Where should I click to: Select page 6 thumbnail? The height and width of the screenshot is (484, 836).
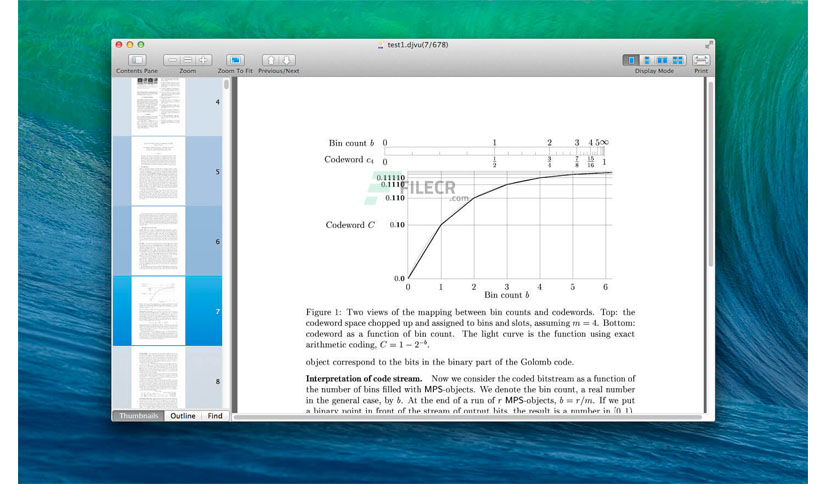pos(158,241)
